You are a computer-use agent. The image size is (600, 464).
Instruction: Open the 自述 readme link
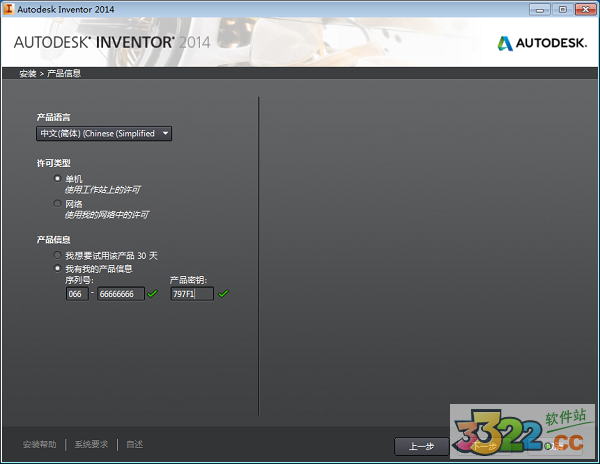[x=134, y=444]
